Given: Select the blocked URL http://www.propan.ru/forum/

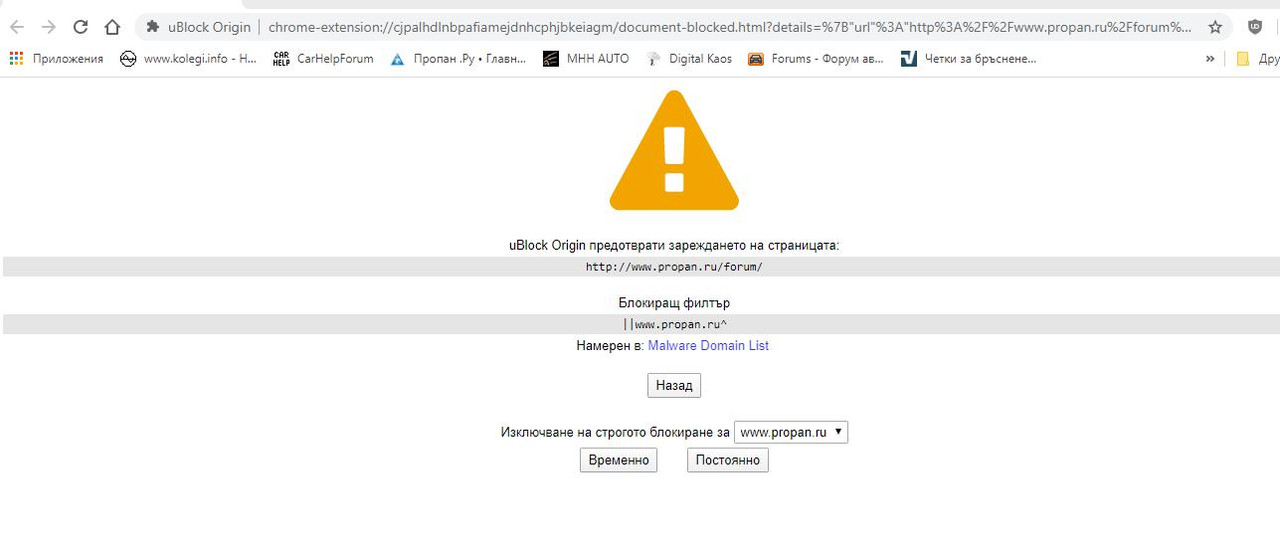Looking at the screenshot, I should 674,267.
